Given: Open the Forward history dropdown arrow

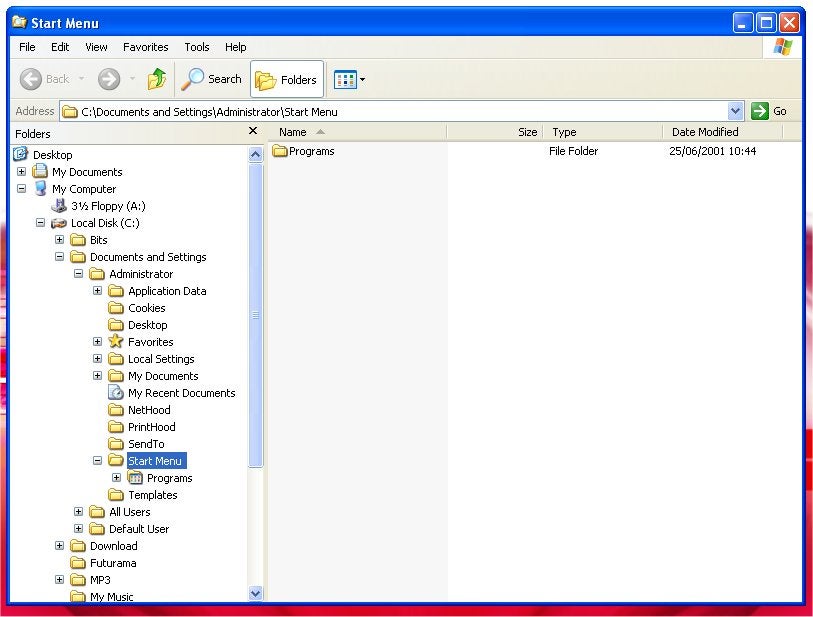Looking at the screenshot, I should (x=132, y=79).
